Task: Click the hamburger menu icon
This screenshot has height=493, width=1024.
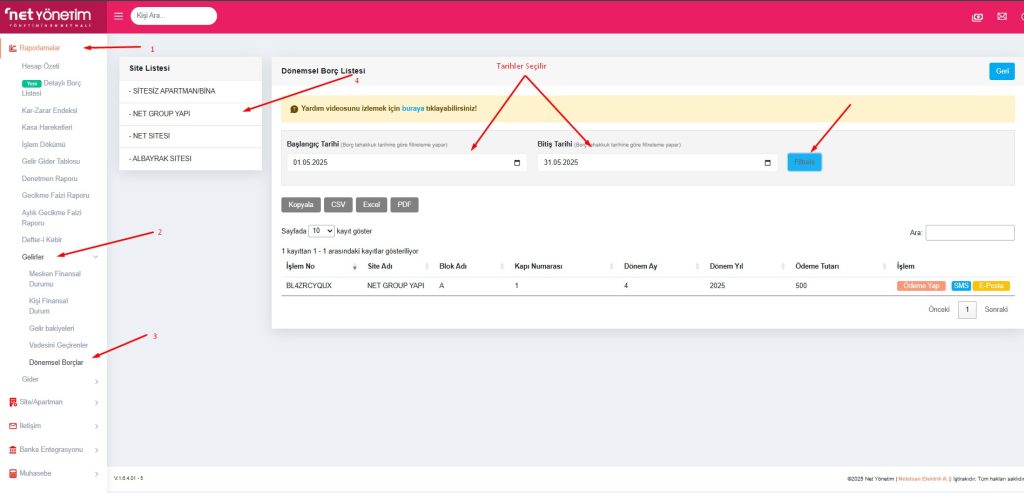Action: coord(119,16)
